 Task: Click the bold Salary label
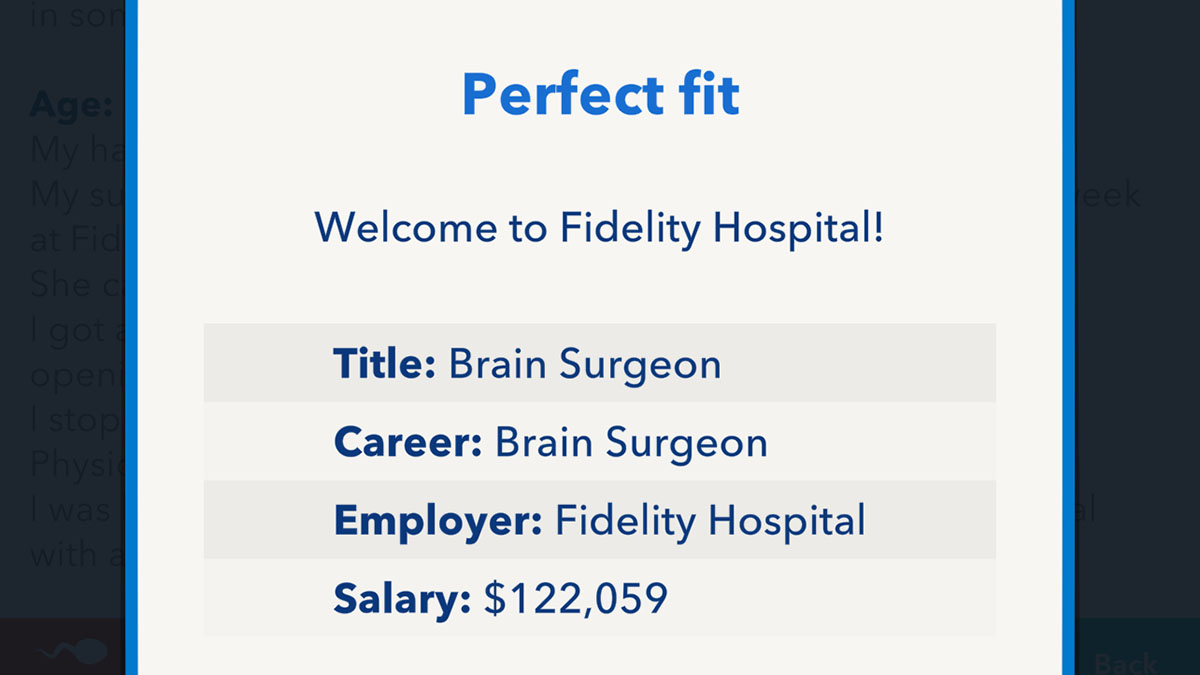click(x=402, y=598)
